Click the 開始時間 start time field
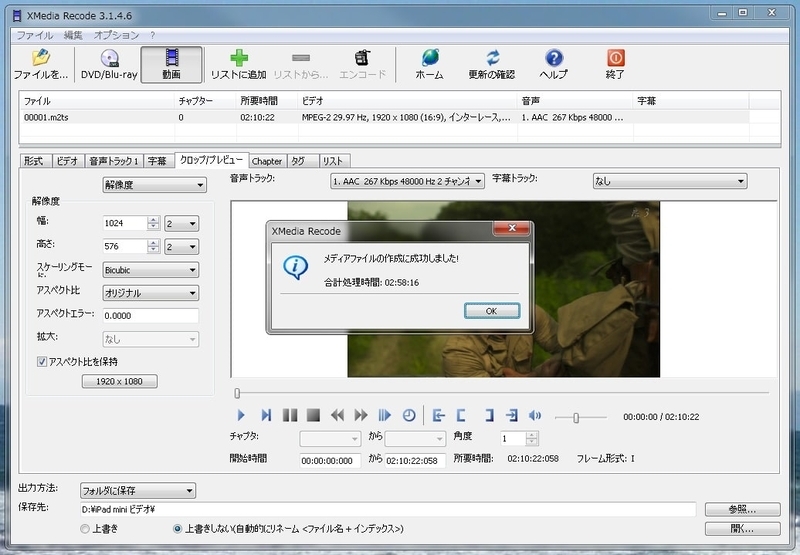The height and width of the screenshot is (555, 800). (330, 461)
